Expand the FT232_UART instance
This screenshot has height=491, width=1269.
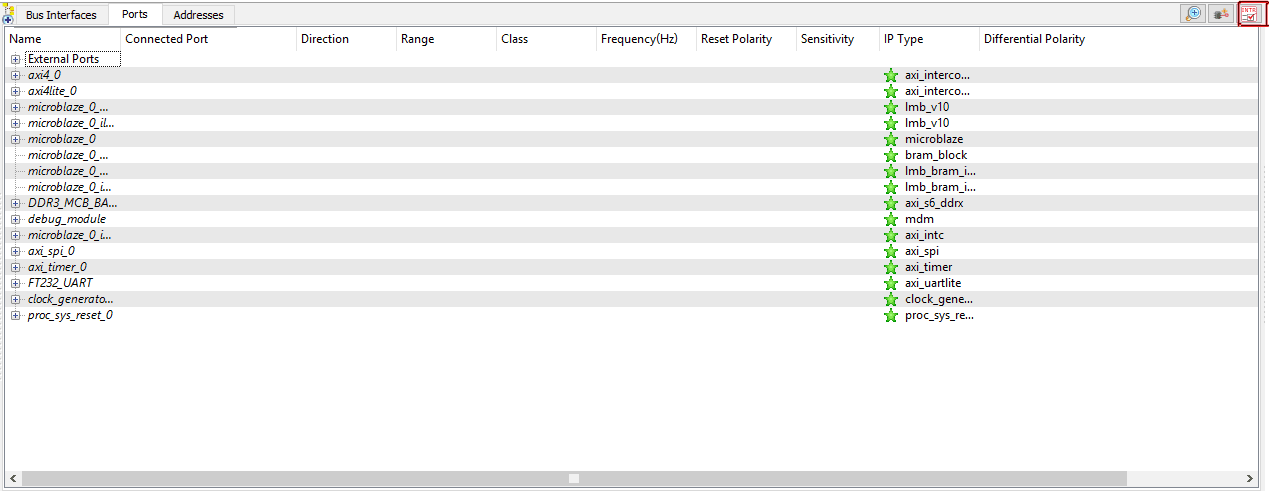tap(15, 283)
